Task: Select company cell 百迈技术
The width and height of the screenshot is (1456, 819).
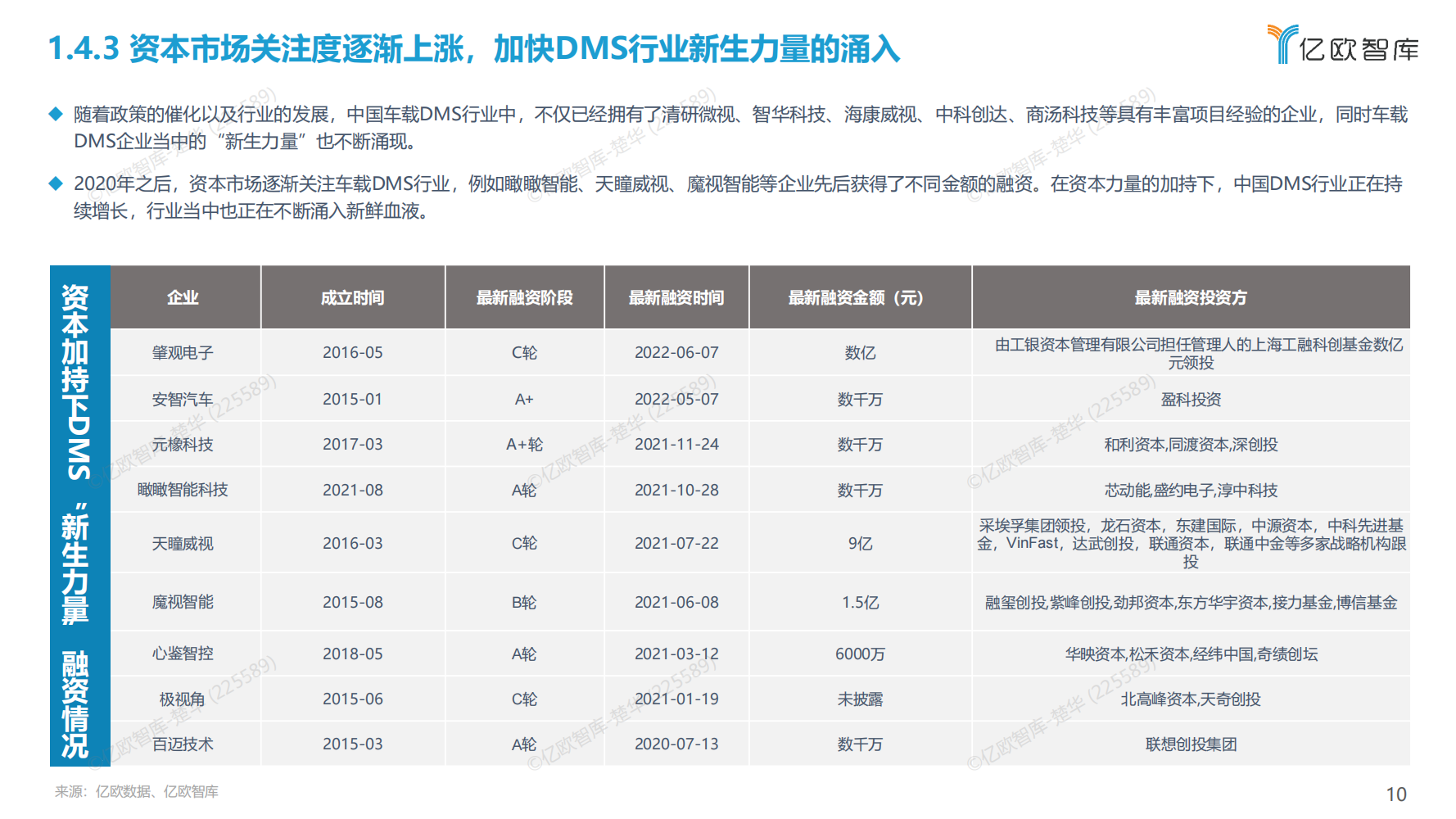Action: [183, 744]
